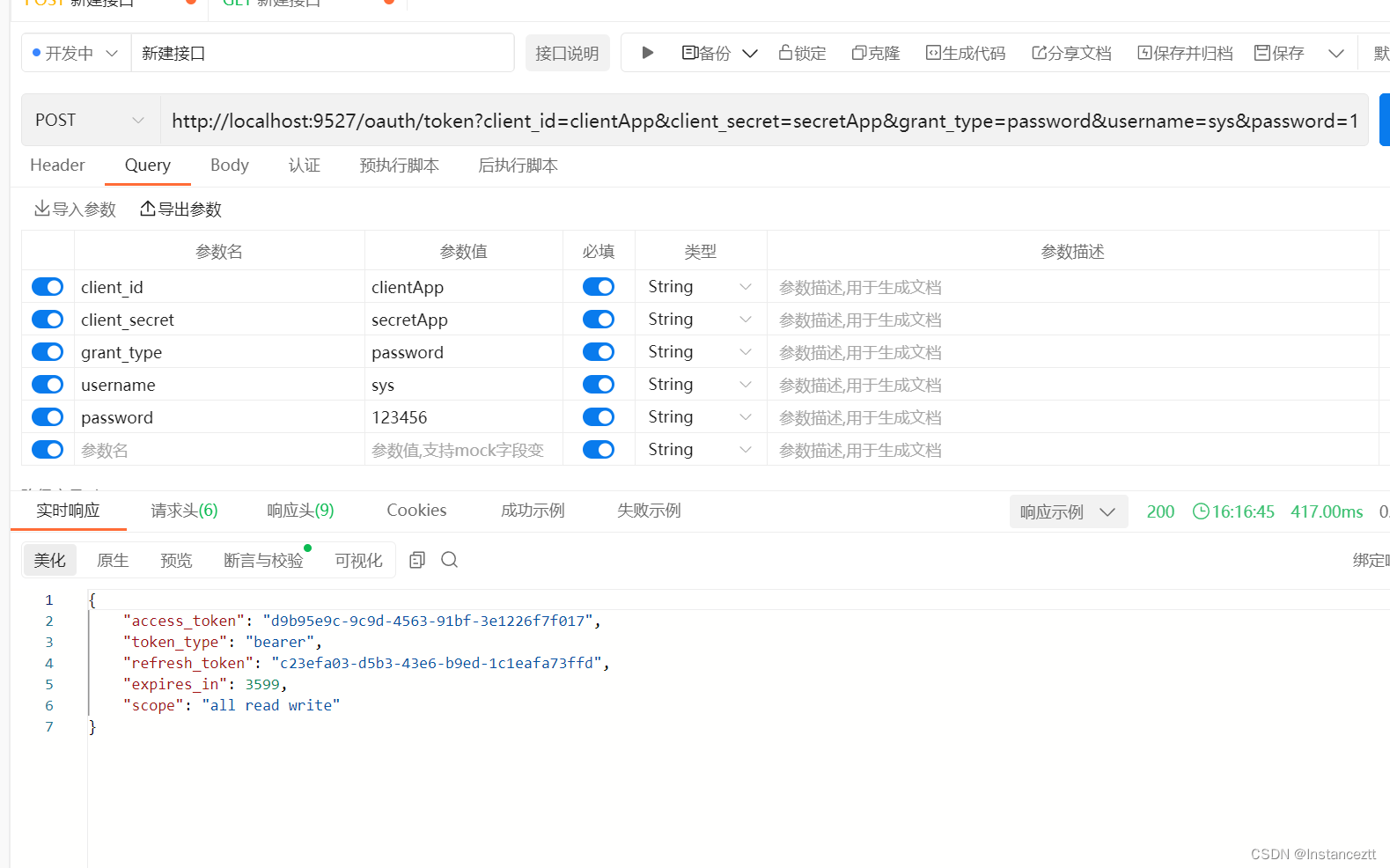The width and height of the screenshot is (1390, 868).
Task: Click the backup (备份) button
Action: (706, 53)
